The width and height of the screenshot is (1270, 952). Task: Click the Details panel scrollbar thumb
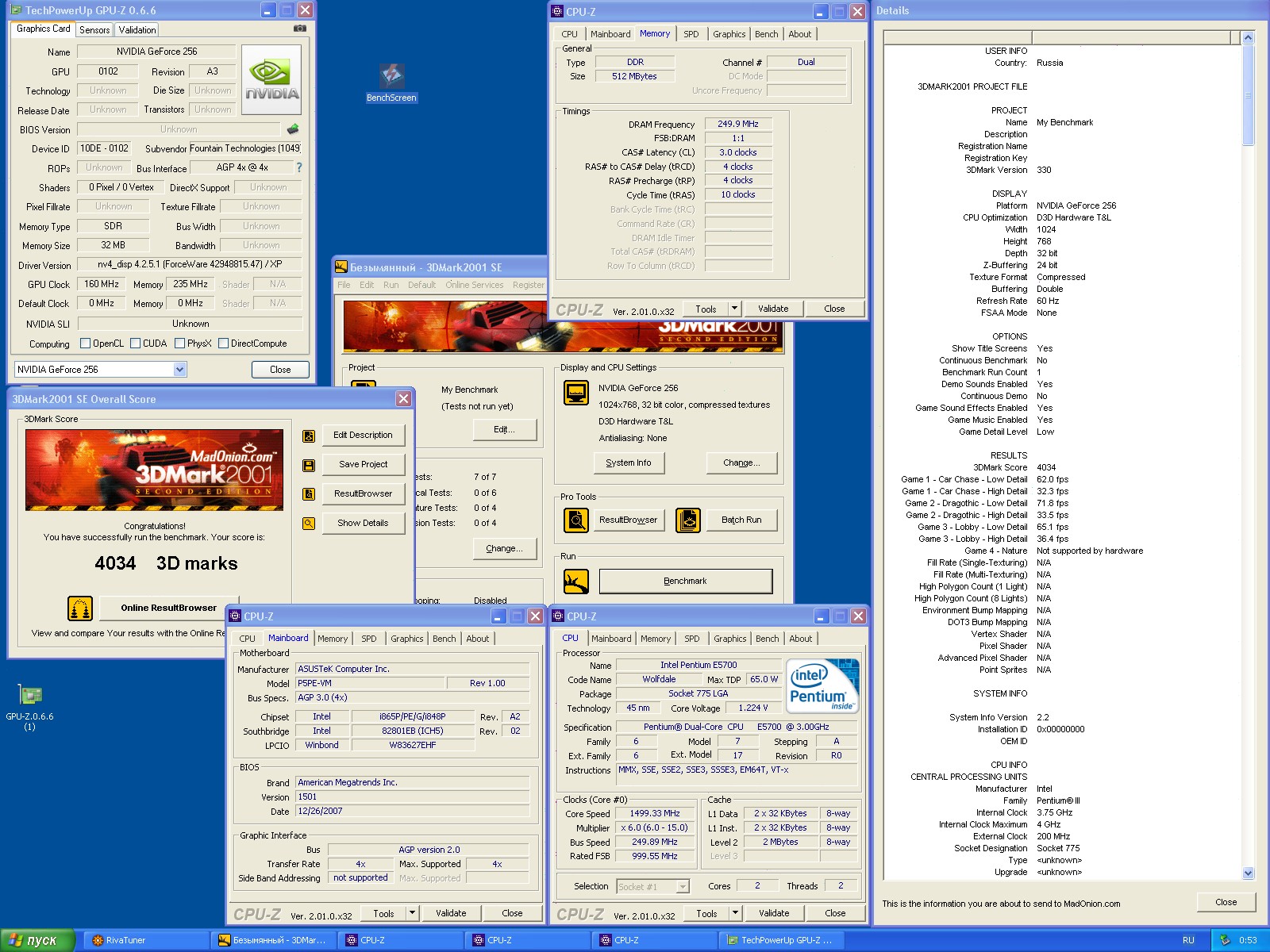click(1248, 94)
